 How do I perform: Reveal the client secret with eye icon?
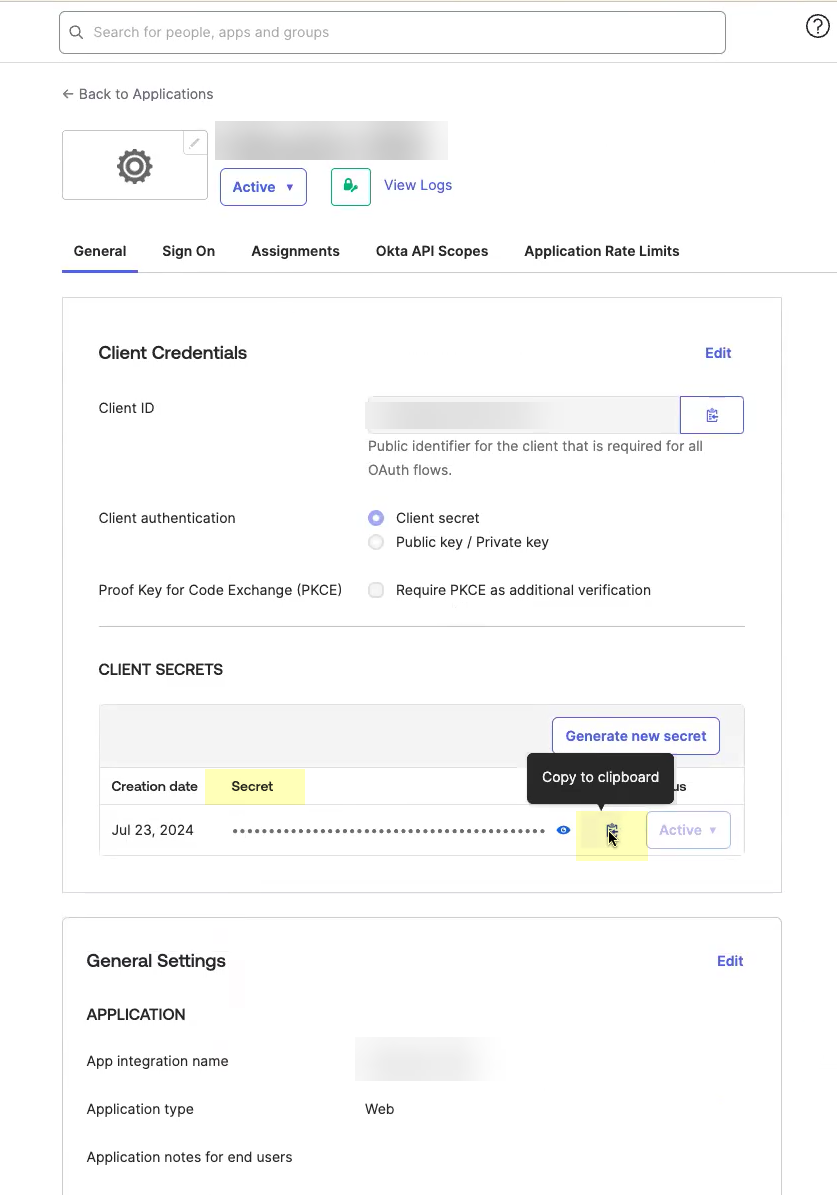(x=563, y=830)
